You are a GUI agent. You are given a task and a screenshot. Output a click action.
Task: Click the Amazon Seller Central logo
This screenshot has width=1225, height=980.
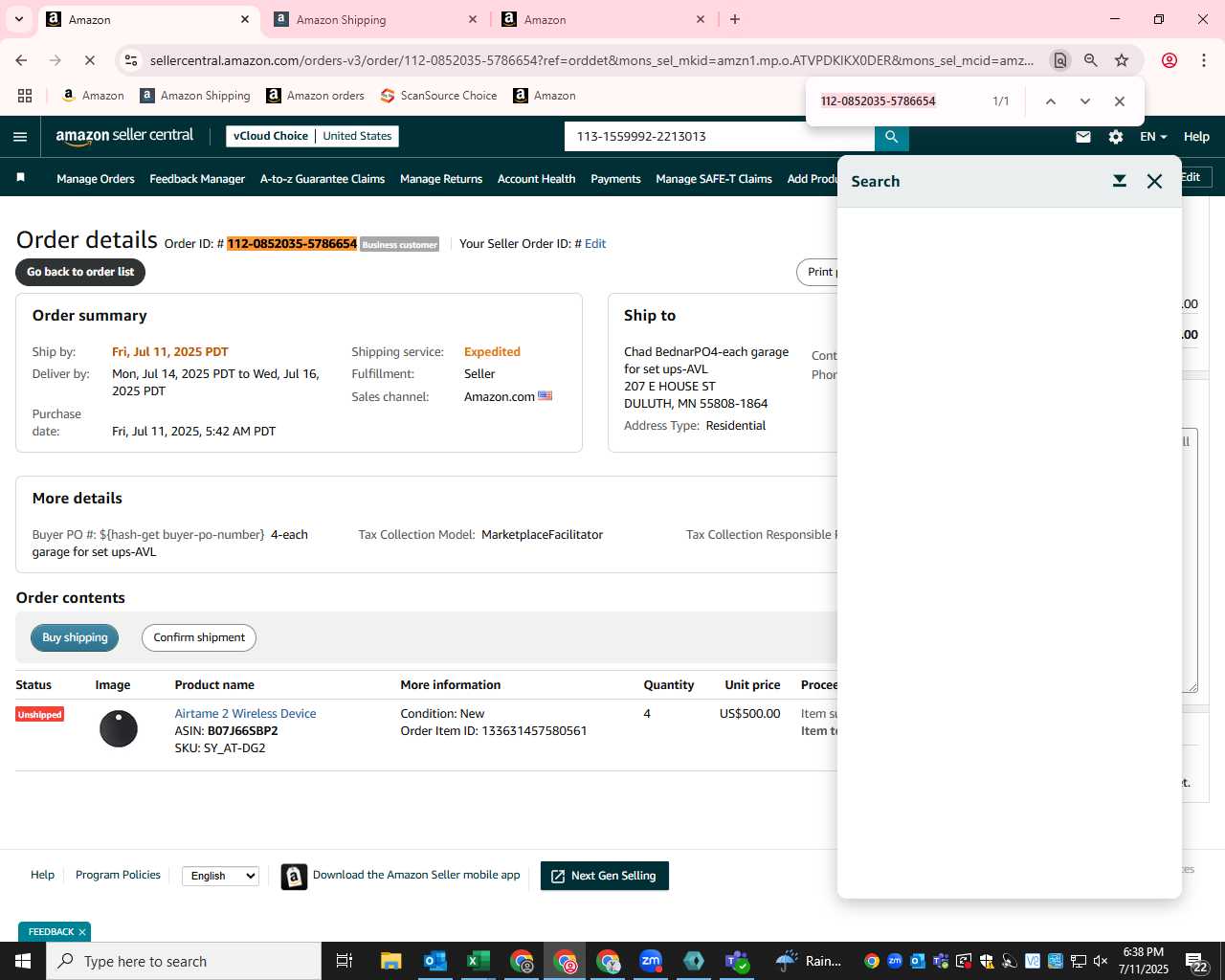124,136
